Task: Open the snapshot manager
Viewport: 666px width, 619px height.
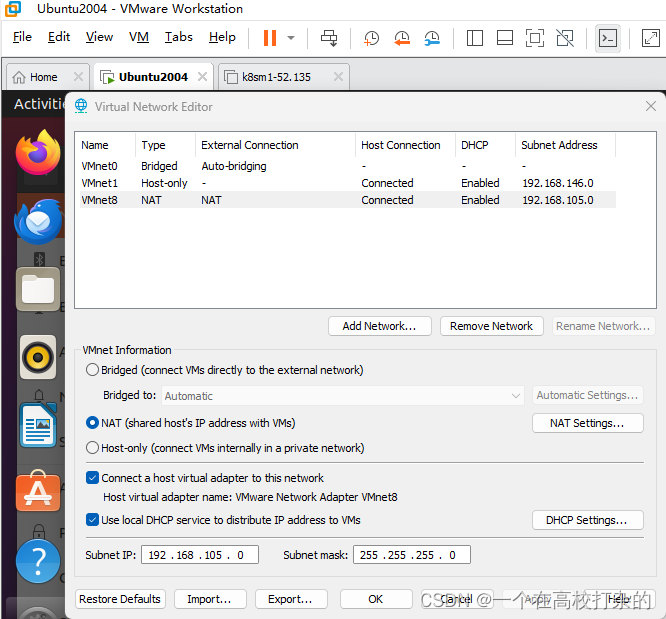Action: tap(432, 38)
